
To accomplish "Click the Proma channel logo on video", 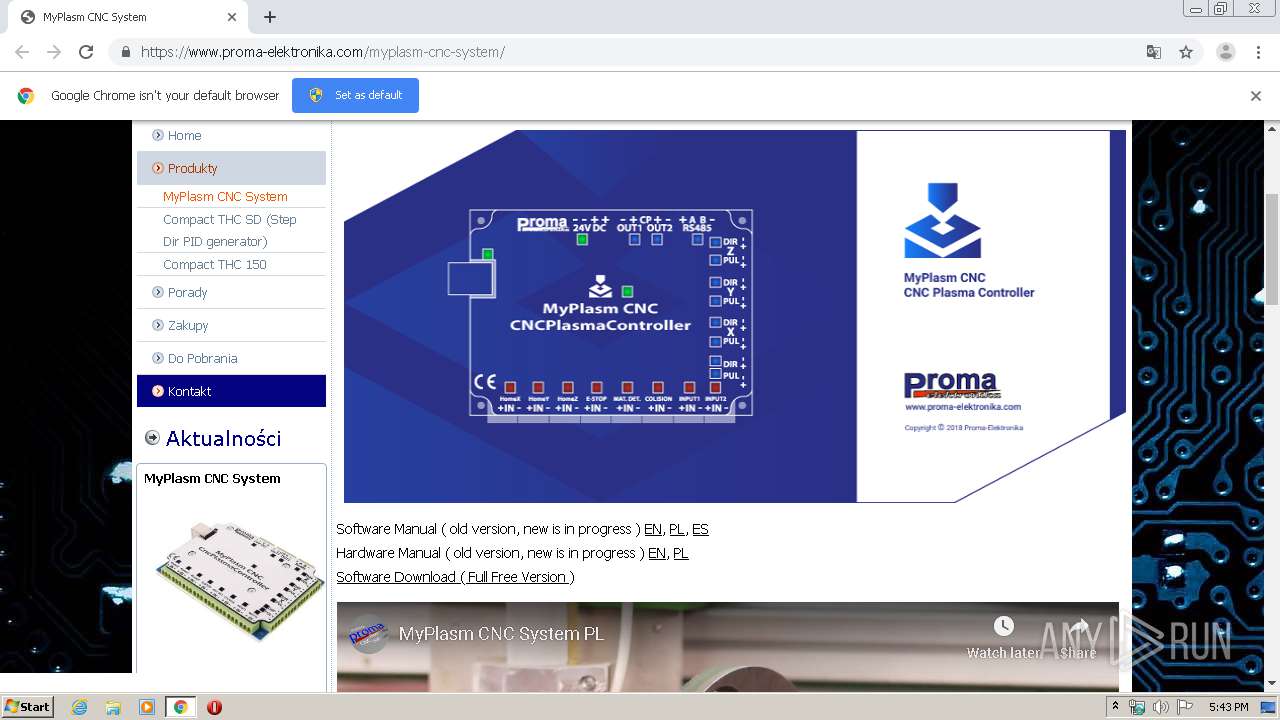I will (x=367, y=634).
